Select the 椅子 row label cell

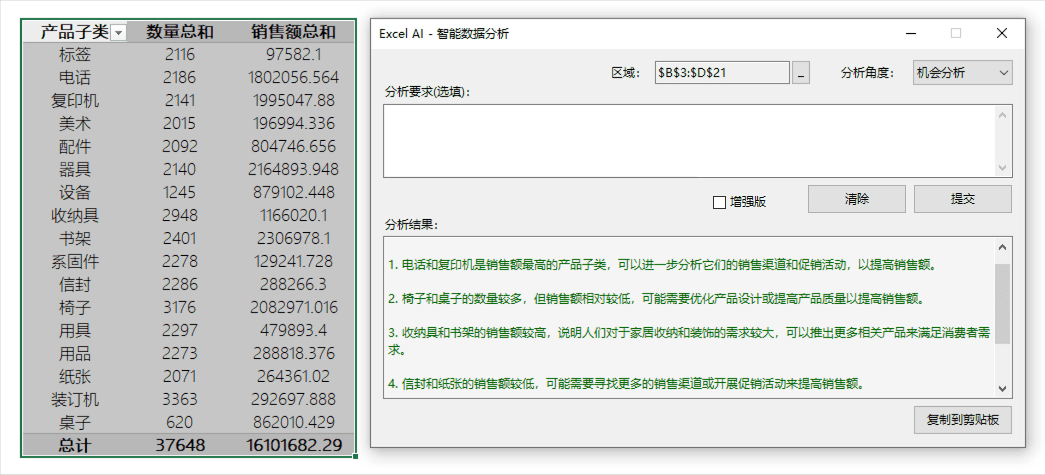tap(75, 307)
